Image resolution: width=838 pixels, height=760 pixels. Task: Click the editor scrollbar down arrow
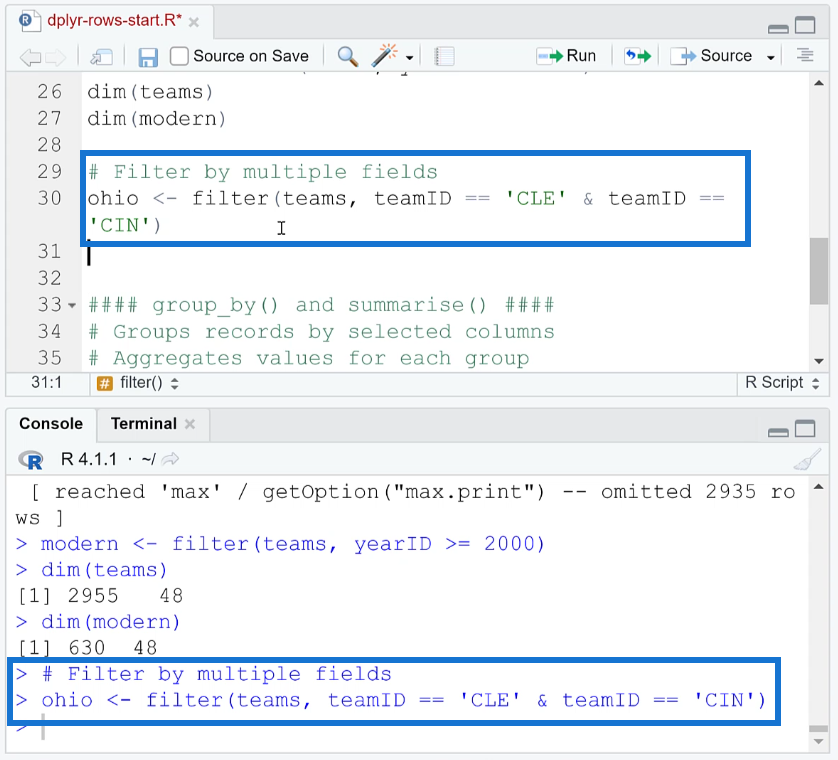[x=819, y=361]
